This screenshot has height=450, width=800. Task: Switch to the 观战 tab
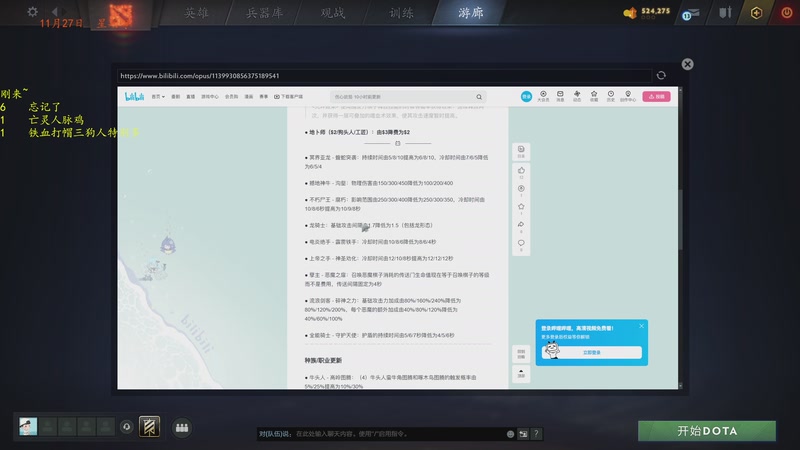333,13
